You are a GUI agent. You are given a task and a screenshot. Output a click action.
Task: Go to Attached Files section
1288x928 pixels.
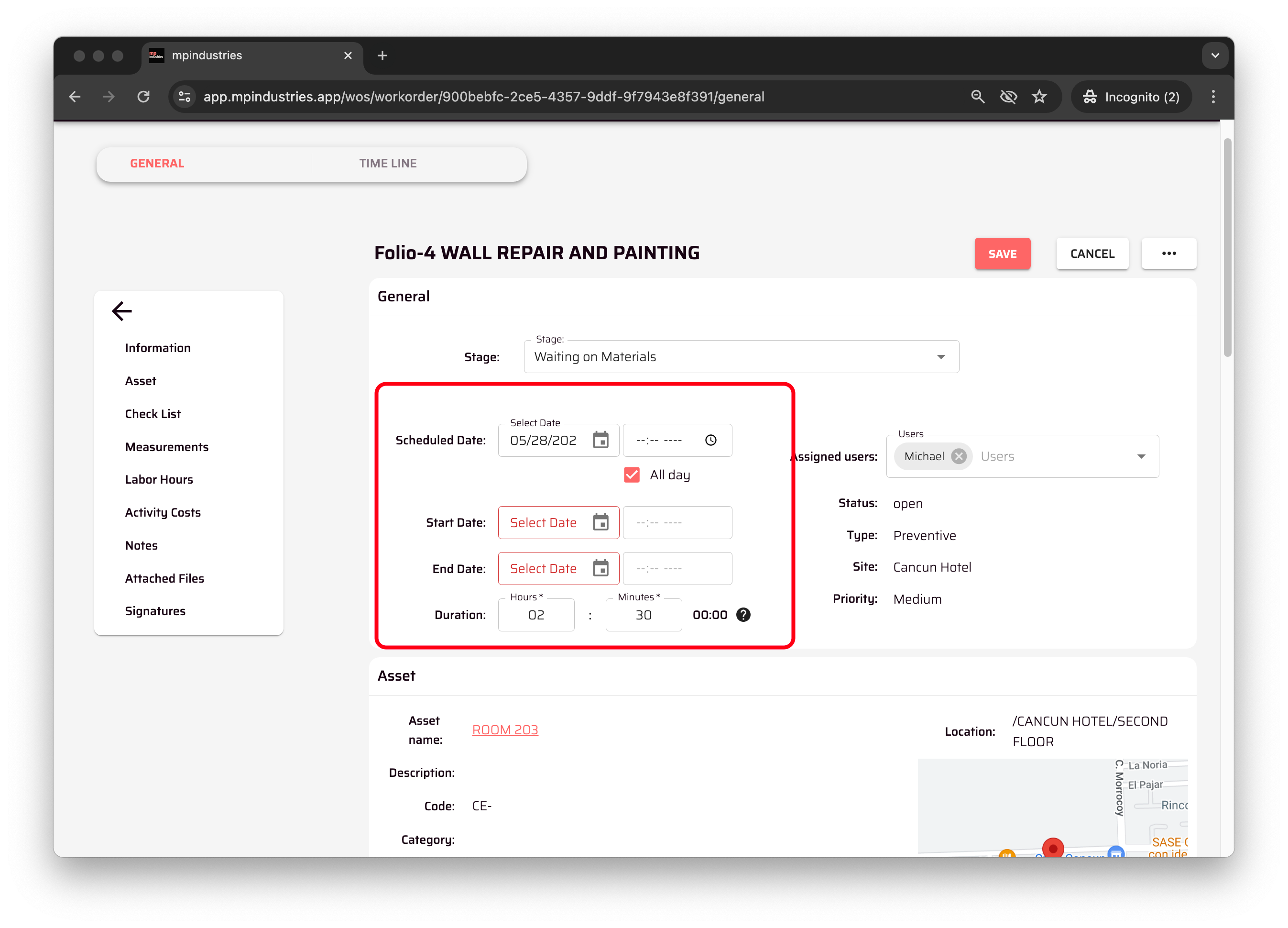tap(164, 578)
